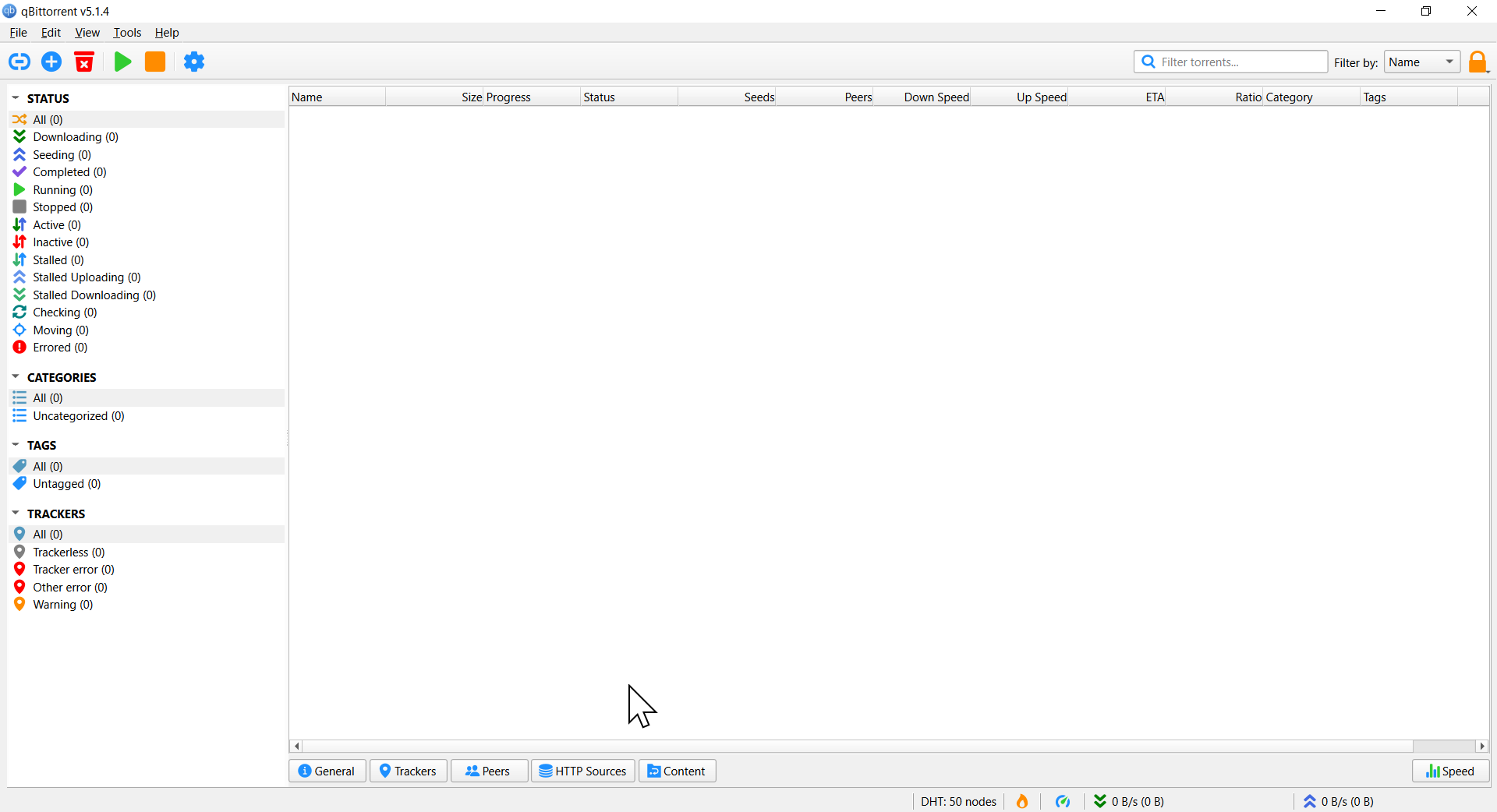Collapse the TRACKERS section
1497x812 pixels.
click(x=16, y=514)
